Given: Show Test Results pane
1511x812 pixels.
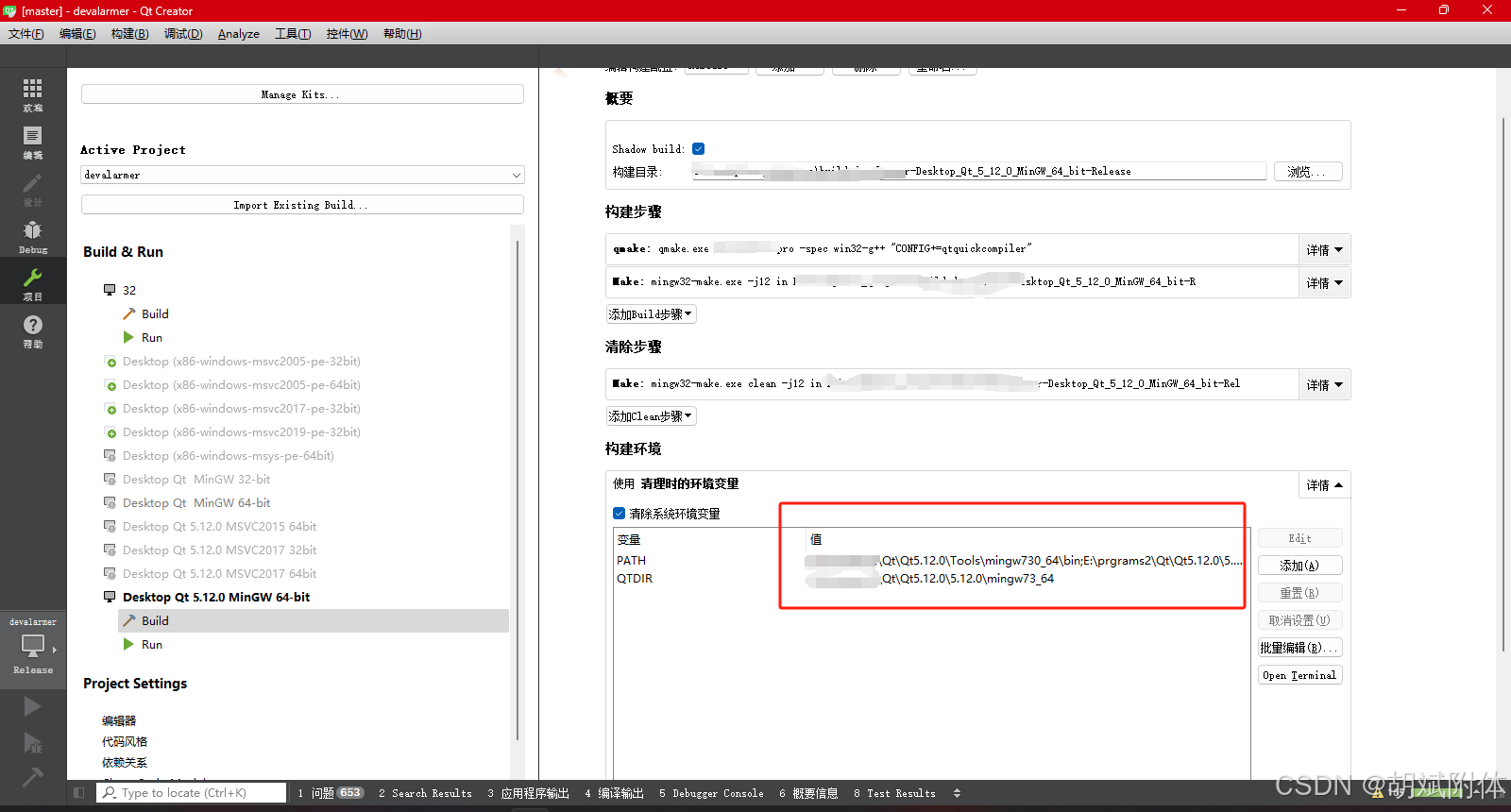Looking at the screenshot, I should coord(894,793).
